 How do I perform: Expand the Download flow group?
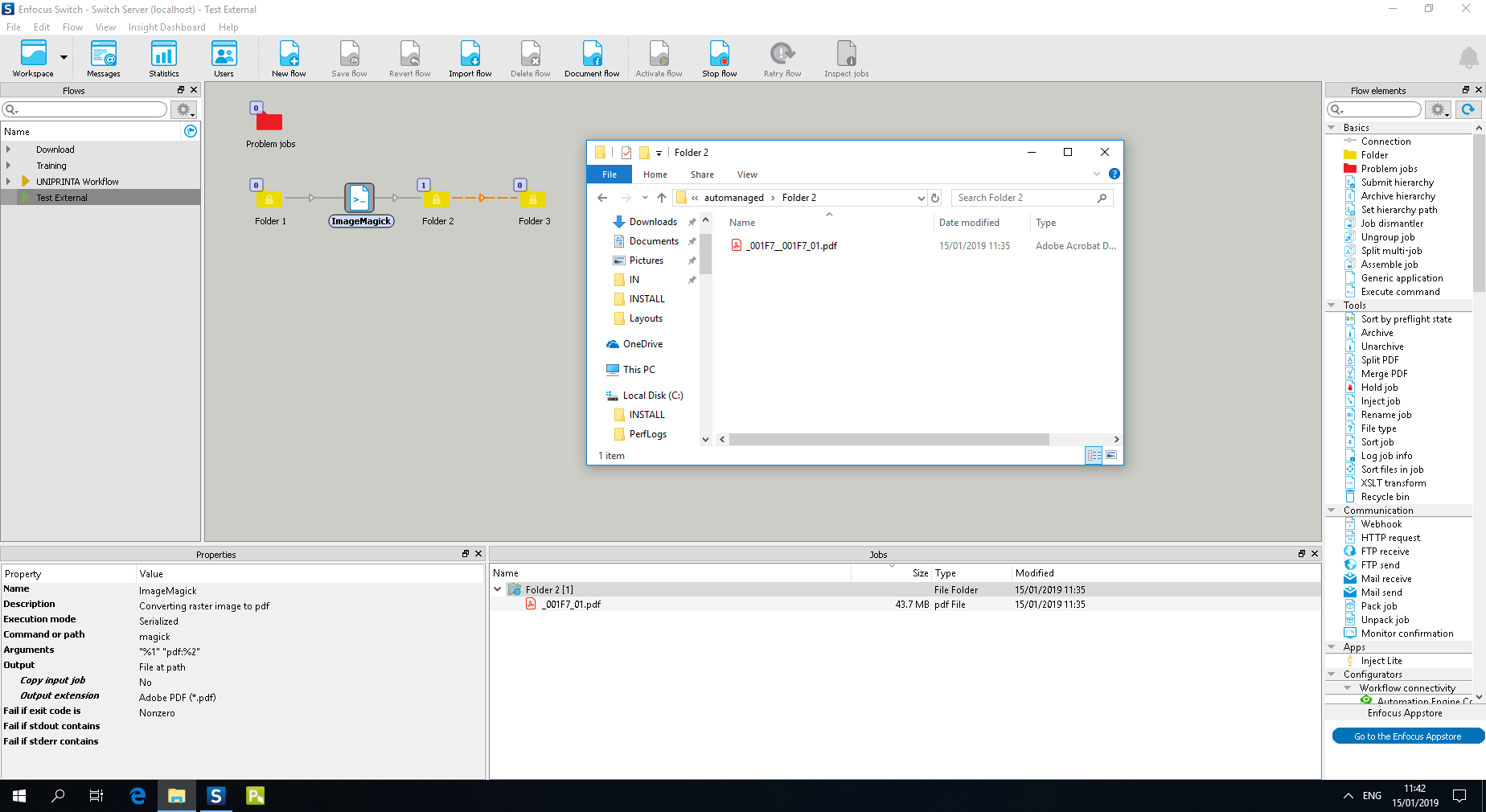click(8, 150)
